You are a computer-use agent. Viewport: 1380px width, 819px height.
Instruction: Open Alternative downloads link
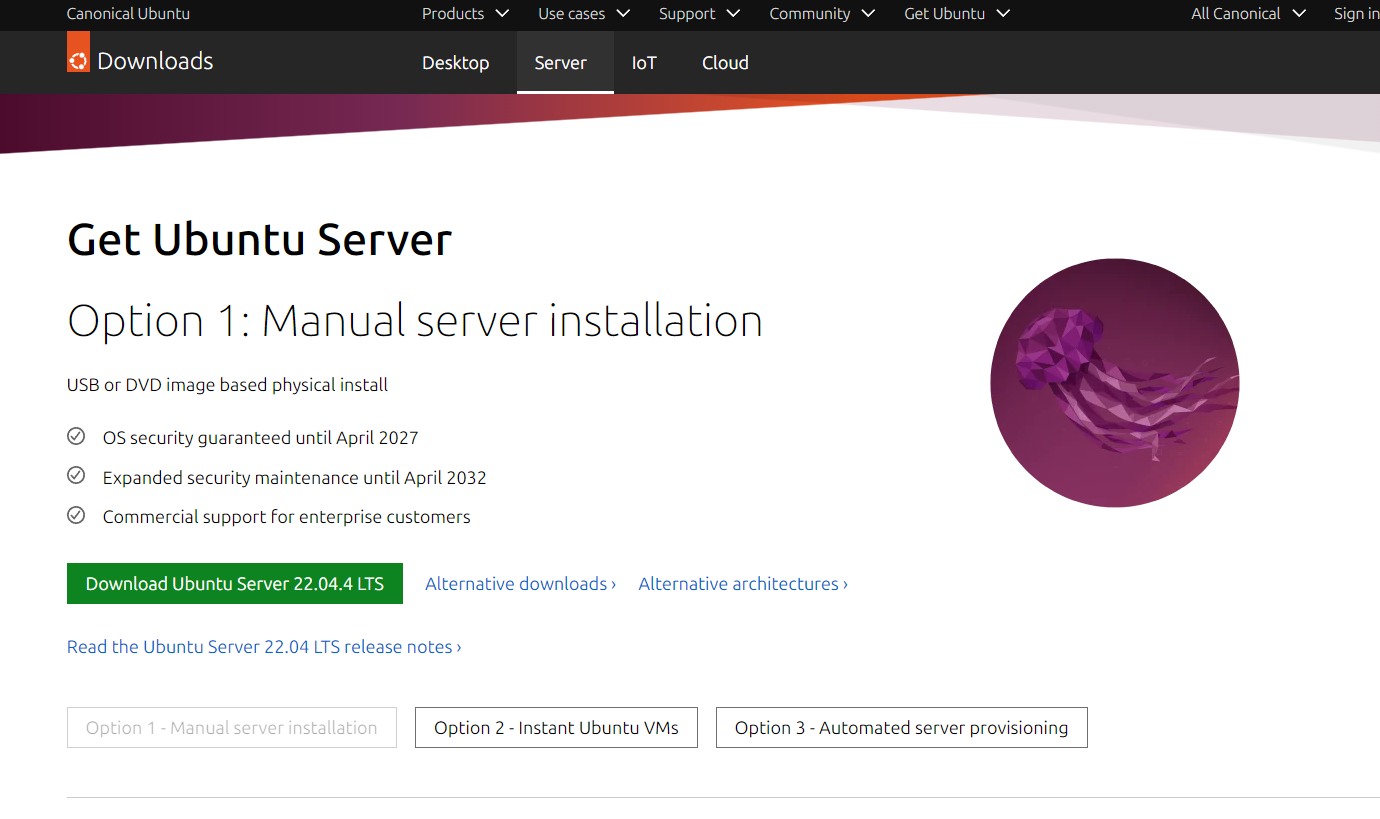520,584
